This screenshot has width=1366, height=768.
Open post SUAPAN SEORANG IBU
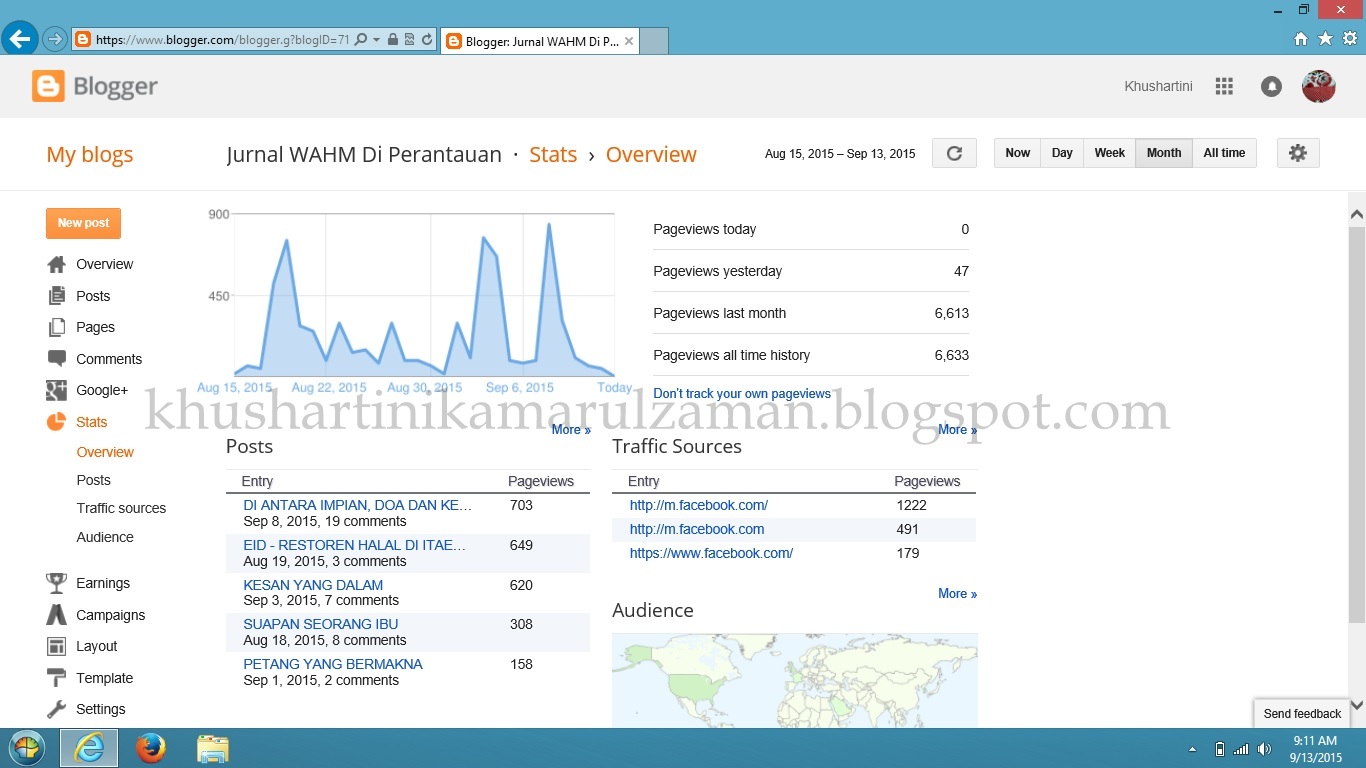click(x=321, y=624)
